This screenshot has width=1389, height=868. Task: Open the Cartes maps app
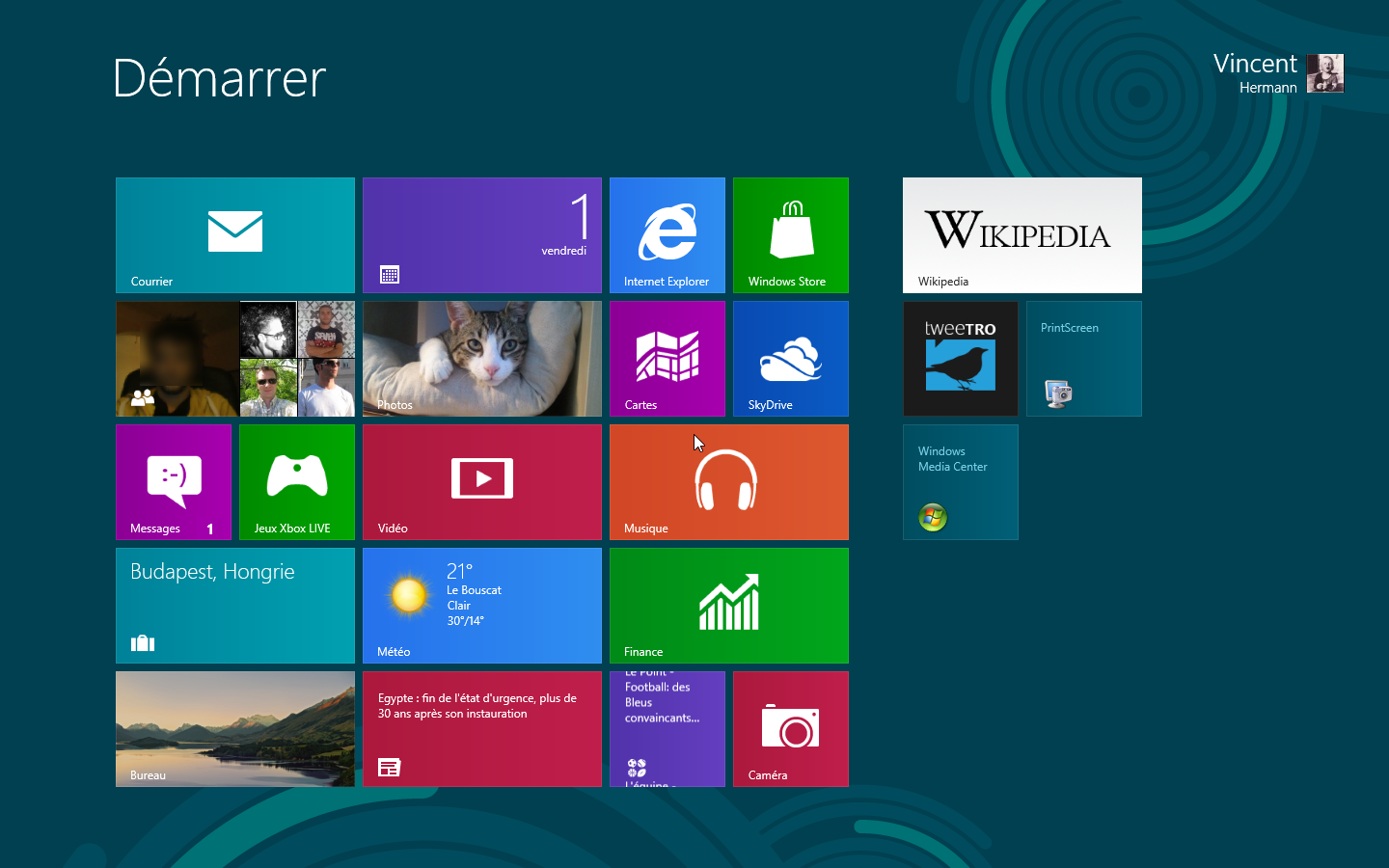[x=667, y=358]
